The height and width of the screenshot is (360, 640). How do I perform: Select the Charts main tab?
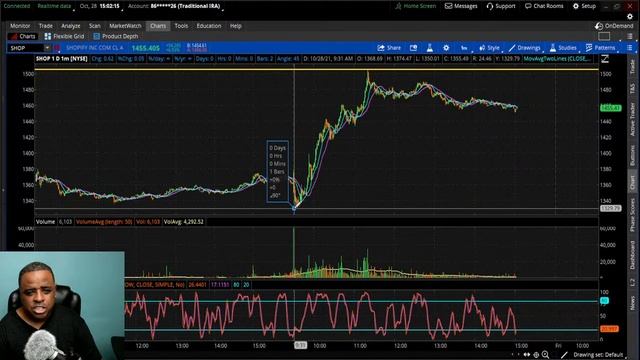[158, 26]
